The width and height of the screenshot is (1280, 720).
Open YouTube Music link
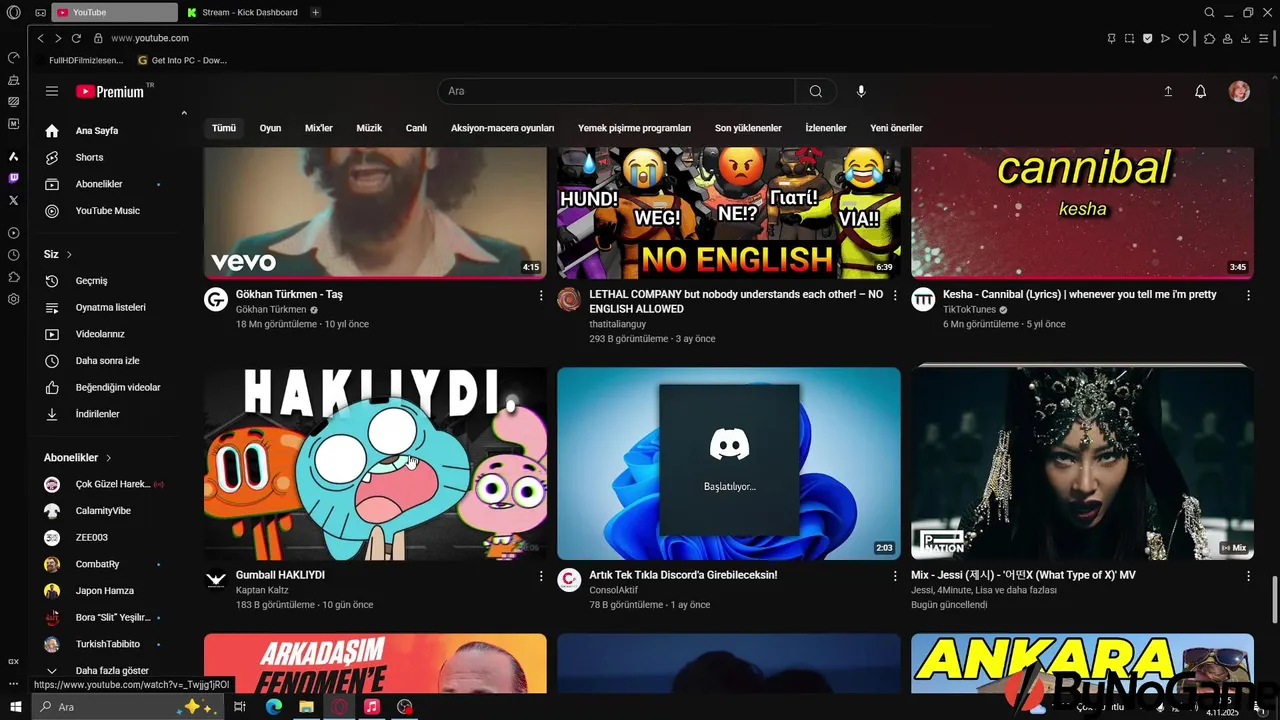point(105,211)
